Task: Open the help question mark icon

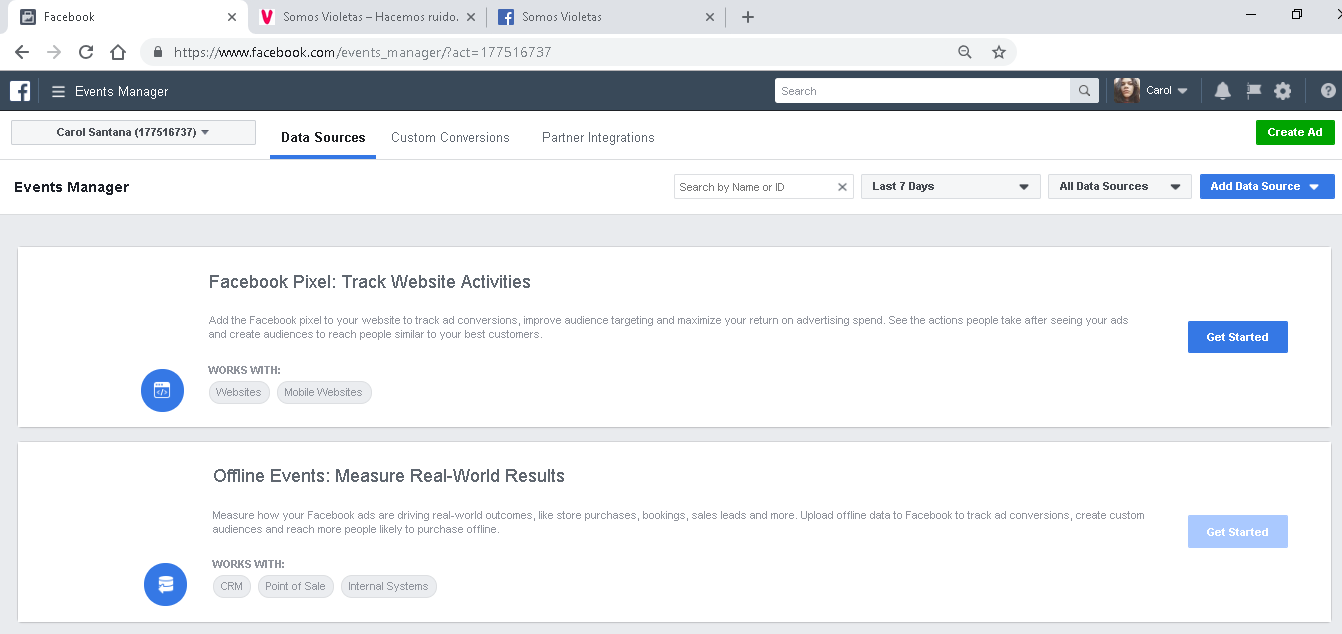Action: tap(1328, 91)
